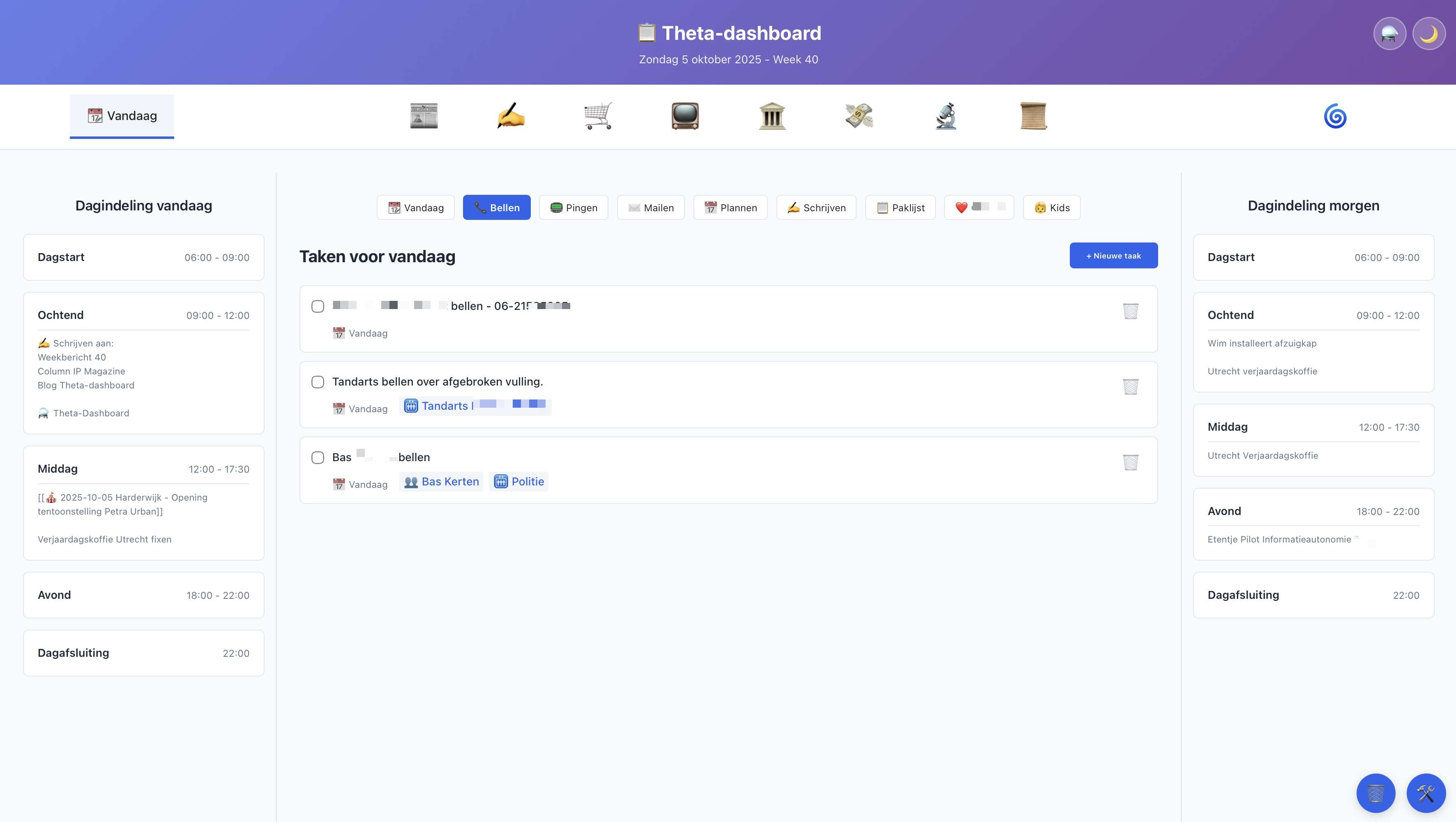
Task: Select the Mailen filter tab
Action: coord(651,208)
